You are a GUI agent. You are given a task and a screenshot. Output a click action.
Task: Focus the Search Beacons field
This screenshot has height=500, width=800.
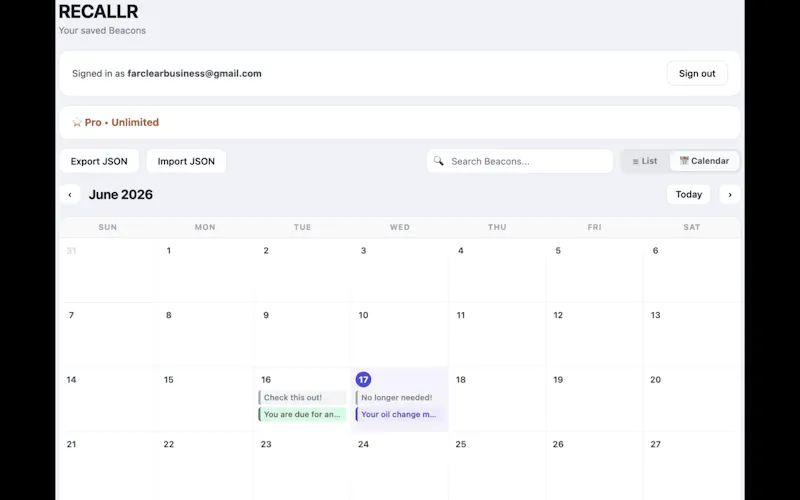point(520,161)
